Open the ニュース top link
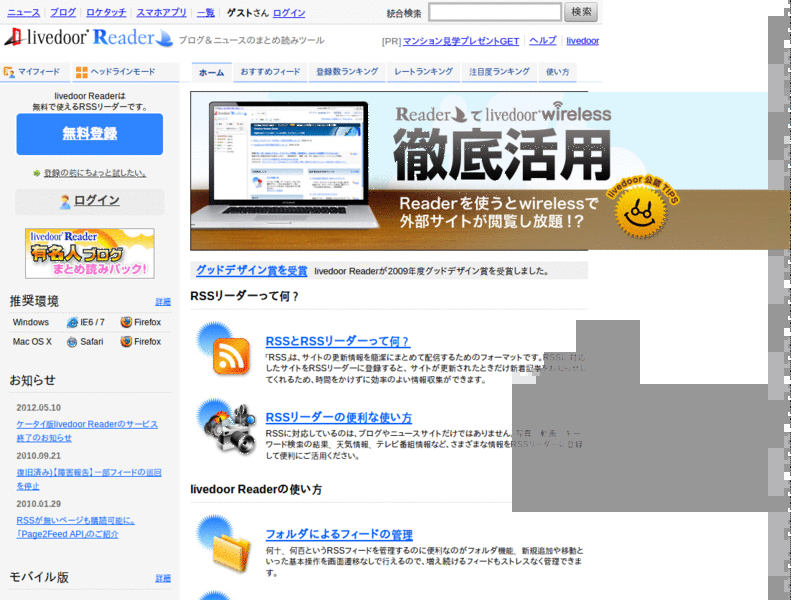Image resolution: width=800 pixels, height=600 pixels. [x=23, y=13]
